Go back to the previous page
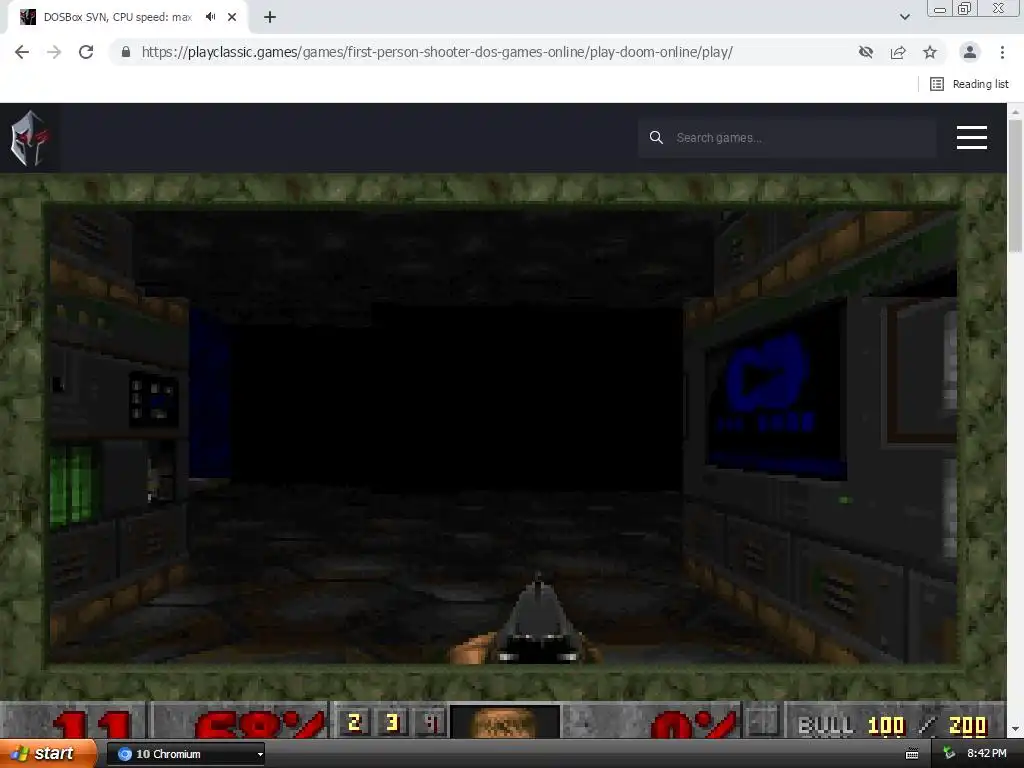 [x=22, y=52]
